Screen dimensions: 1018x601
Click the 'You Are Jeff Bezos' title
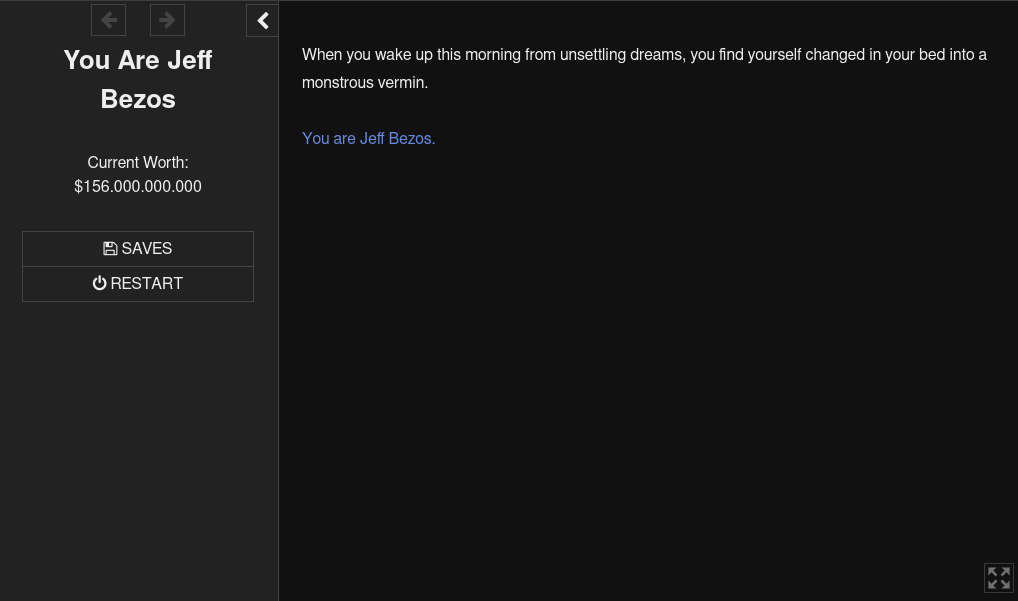coord(138,79)
